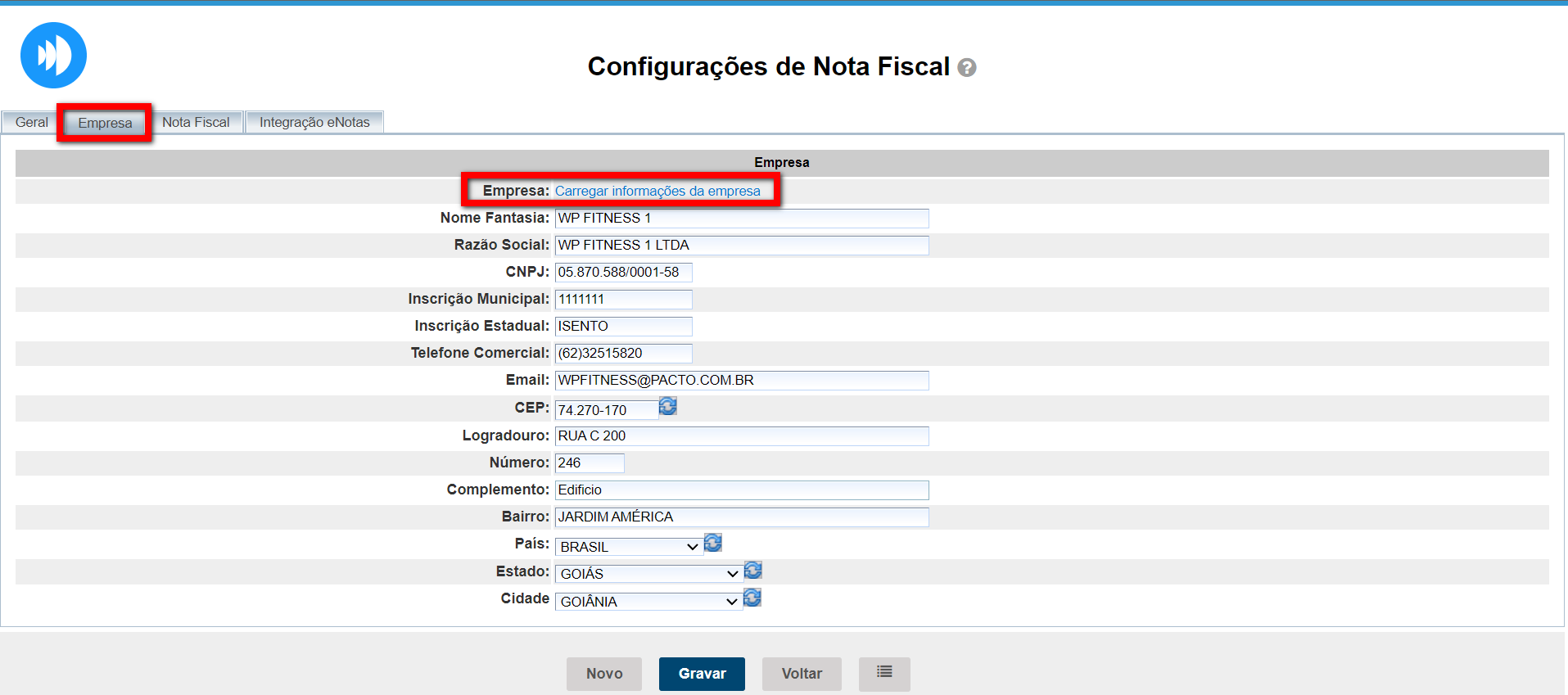Go back with the Voltar button
The width and height of the screenshot is (1568, 695).
802,674
